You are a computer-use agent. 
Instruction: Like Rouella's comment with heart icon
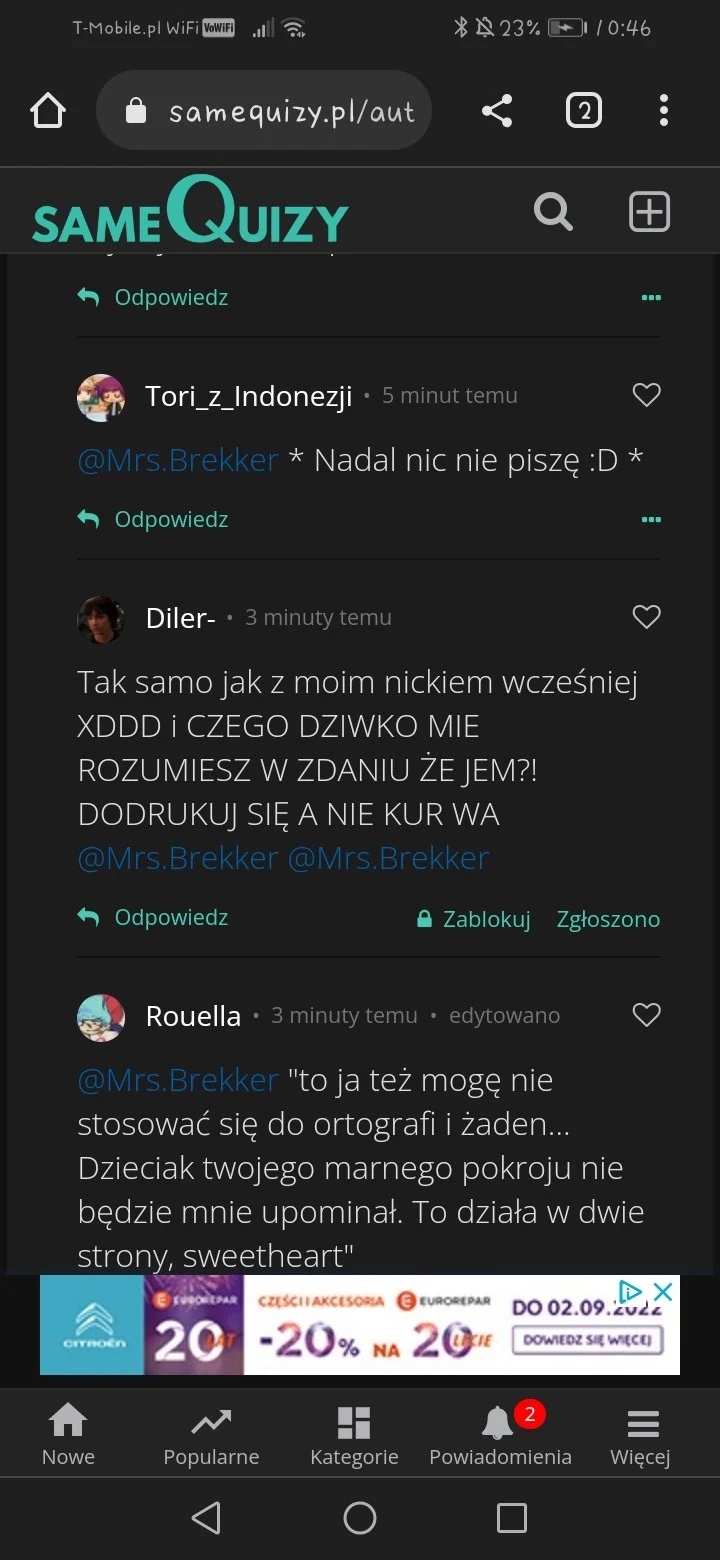coord(647,1016)
